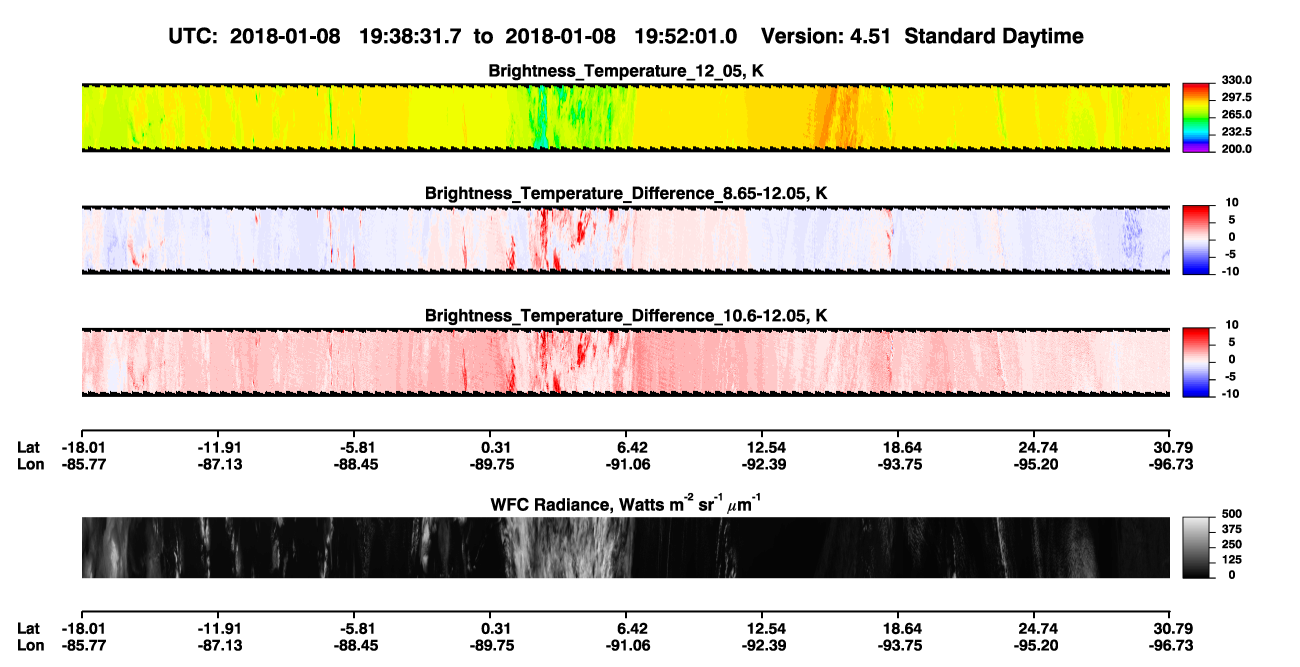Click the 'Brightness_Temperature_Difference_10.6-12.05, K' title
The height and width of the screenshot is (667, 1300).
point(626,315)
